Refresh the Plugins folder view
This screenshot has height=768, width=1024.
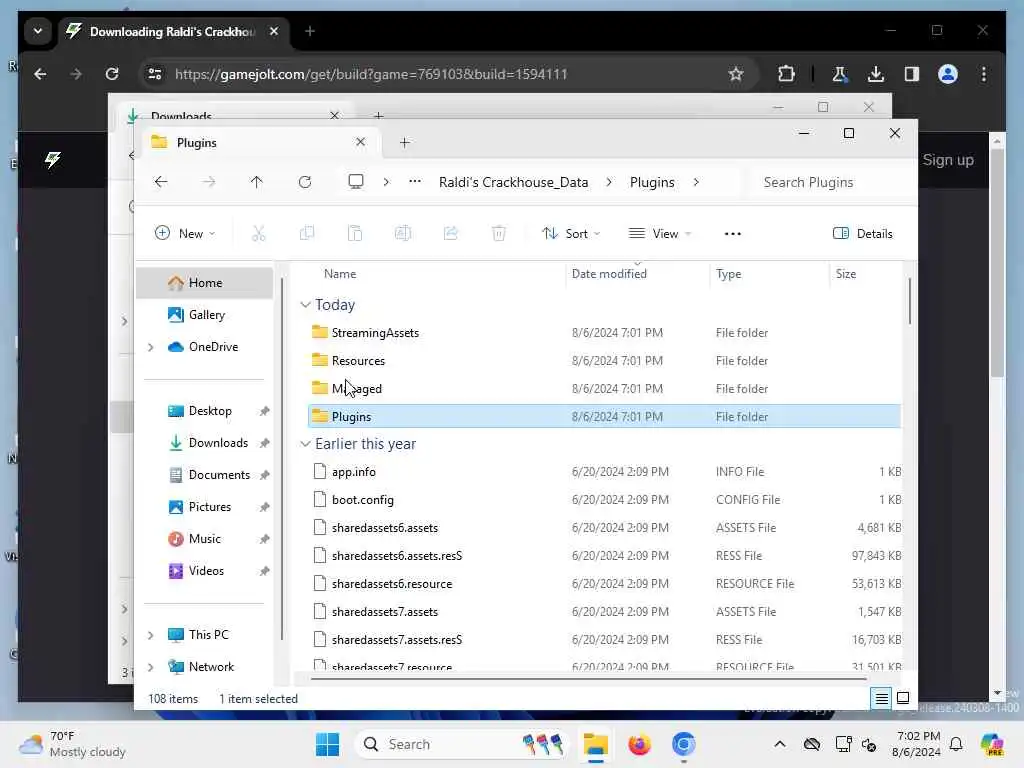tap(305, 182)
